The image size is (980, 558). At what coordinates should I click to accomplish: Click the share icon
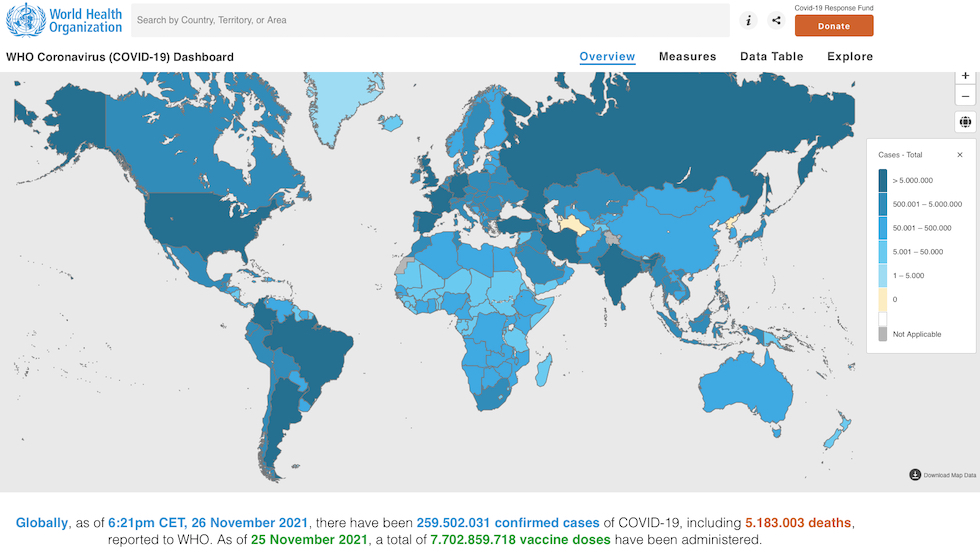(x=776, y=21)
